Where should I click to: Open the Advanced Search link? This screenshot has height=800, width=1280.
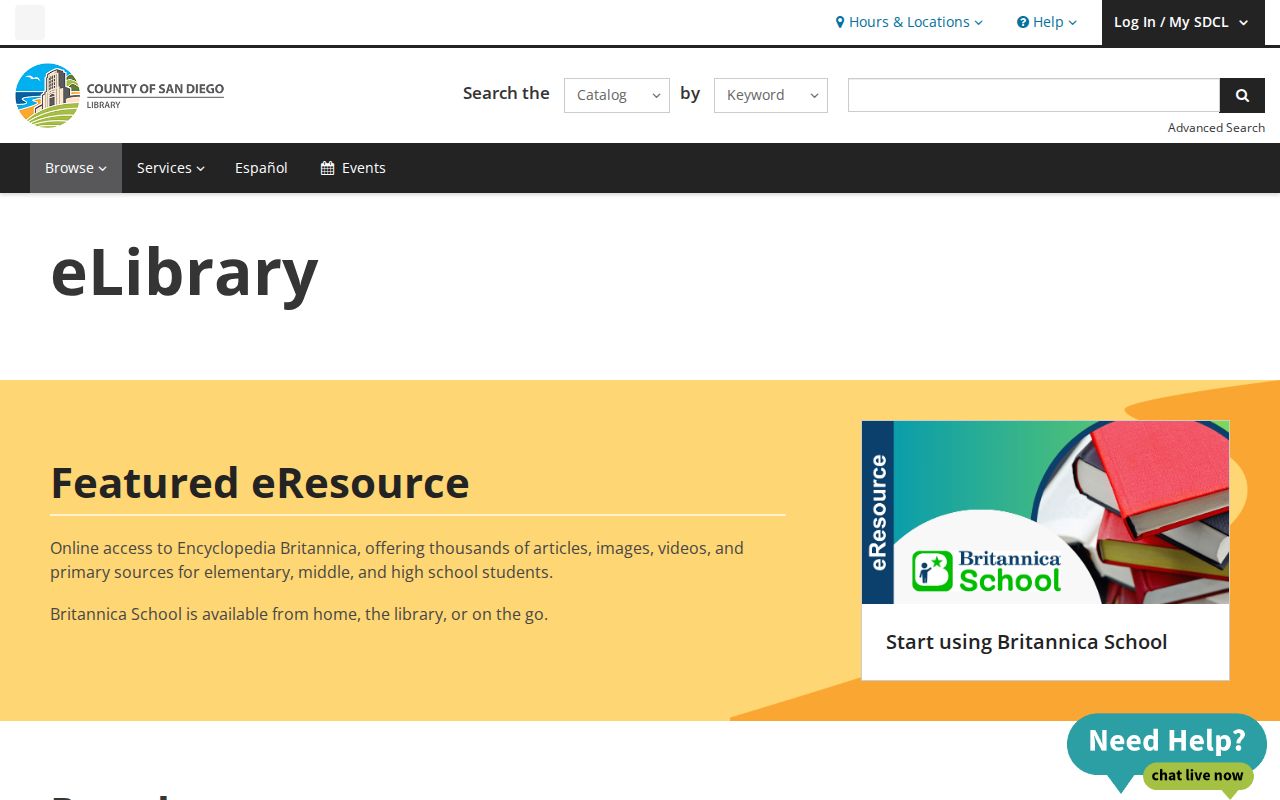tap(1216, 128)
